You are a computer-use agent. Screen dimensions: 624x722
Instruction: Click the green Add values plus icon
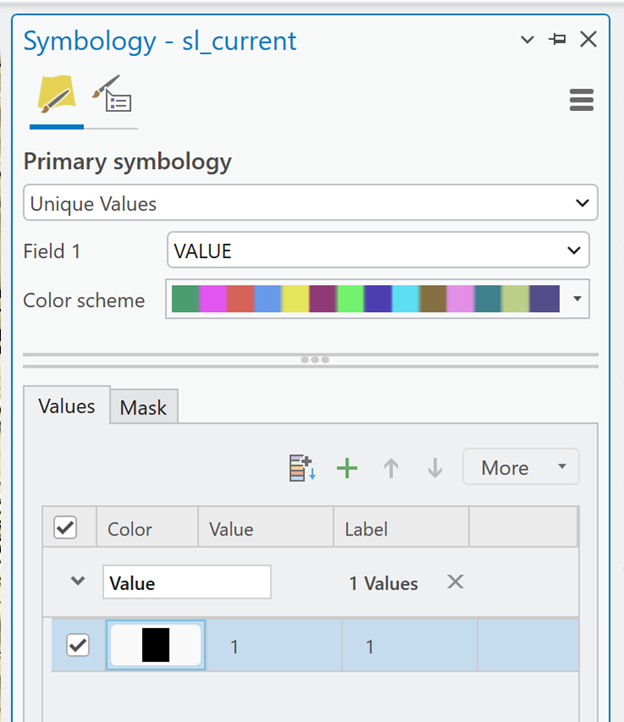click(x=347, y=468)
